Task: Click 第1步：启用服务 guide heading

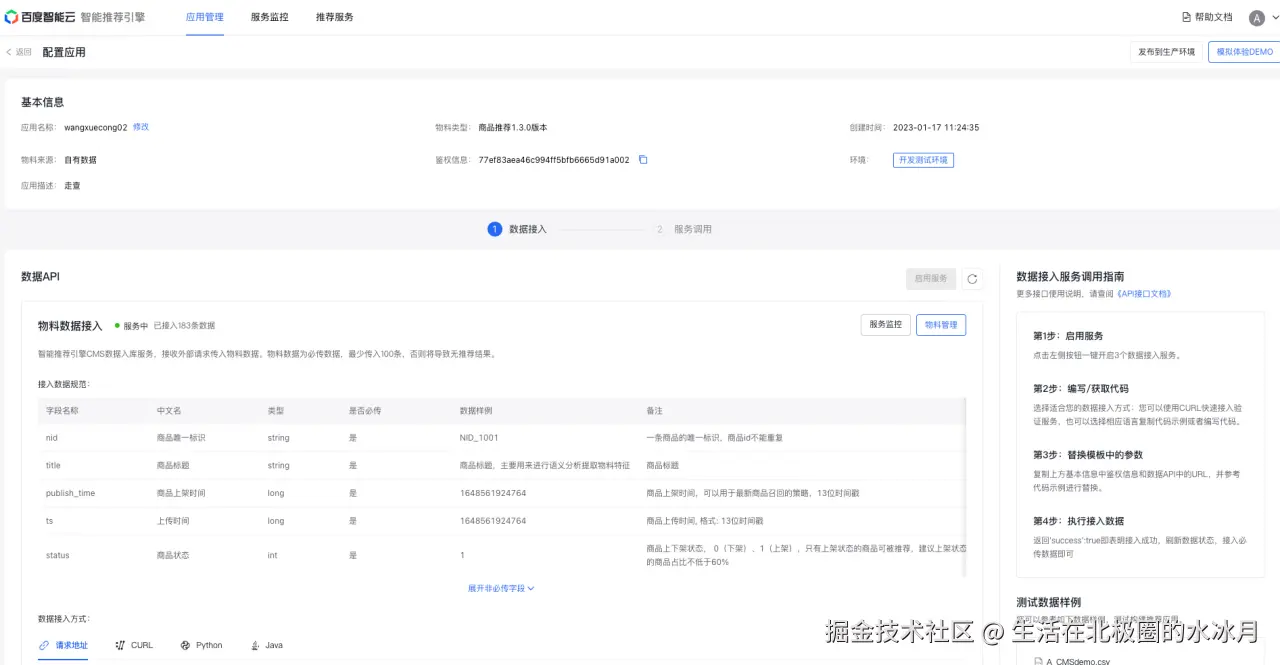Action: (1068, 336)
